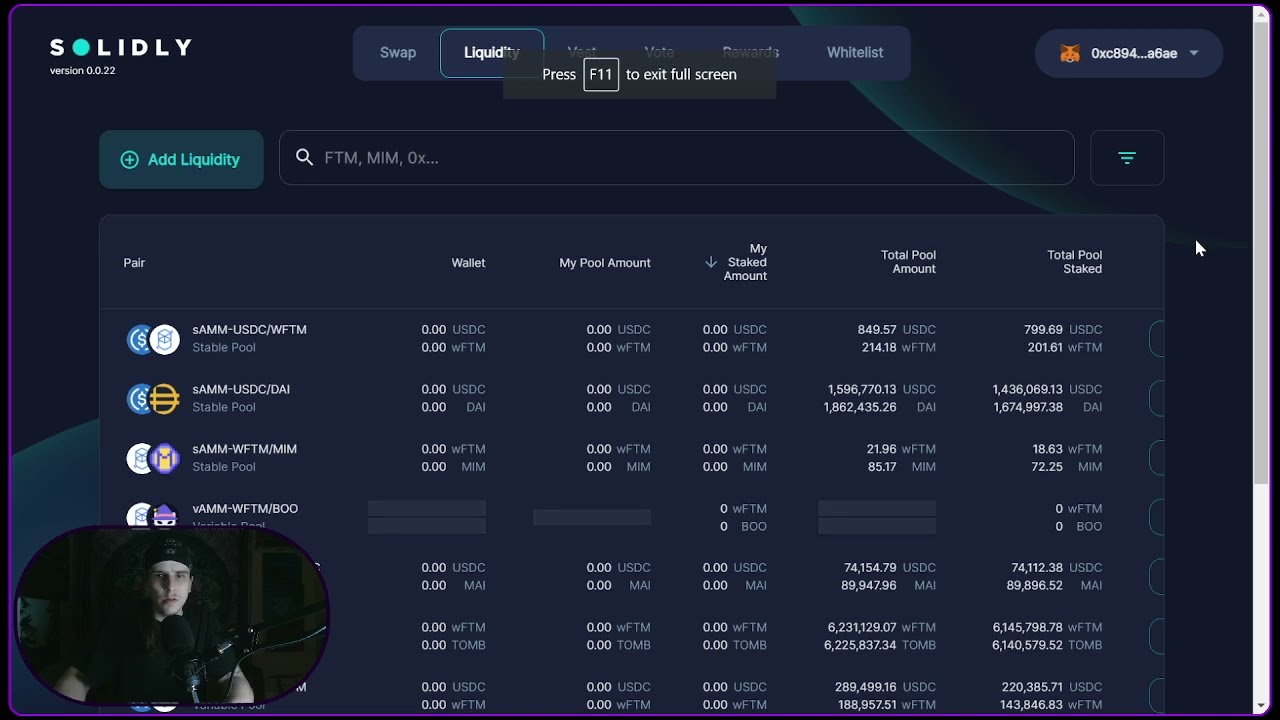This screenshot has width=1280, height=720.
Task: Click the MetaMask fox icon
Action: (1070, 53)
